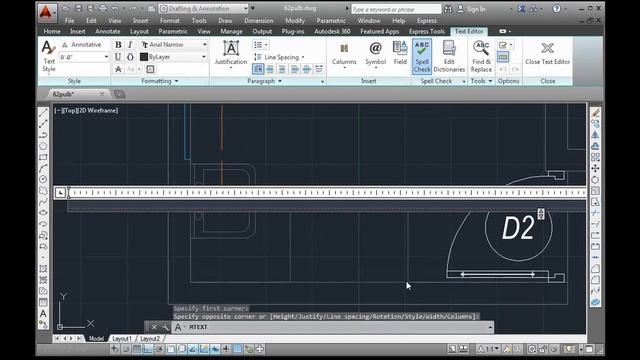Screen dimensions: 640x360
Task: Toggle Spell Check
Action: [x=422, y=56]
